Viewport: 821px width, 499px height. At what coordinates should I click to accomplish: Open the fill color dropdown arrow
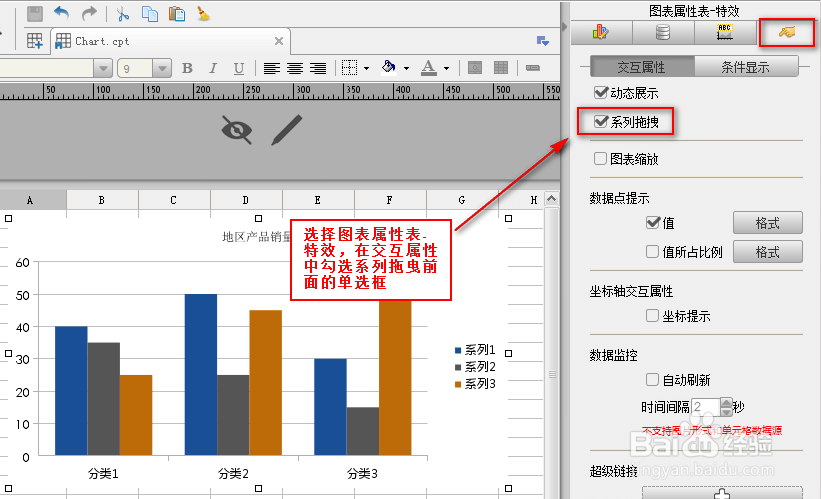point(406,68)
